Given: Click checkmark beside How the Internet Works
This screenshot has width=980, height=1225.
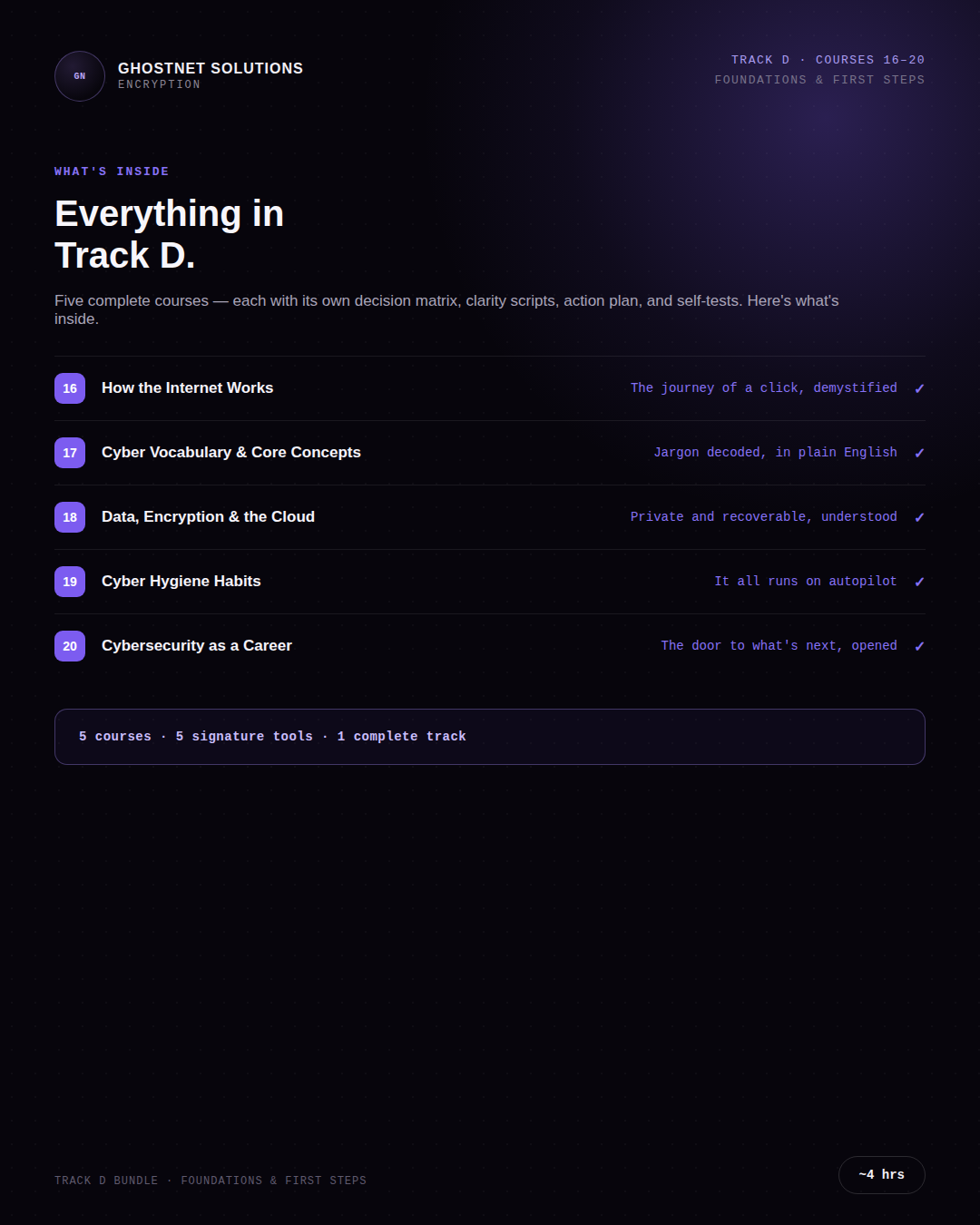Looking at the screenshot, I should click(x=919, y=388).
